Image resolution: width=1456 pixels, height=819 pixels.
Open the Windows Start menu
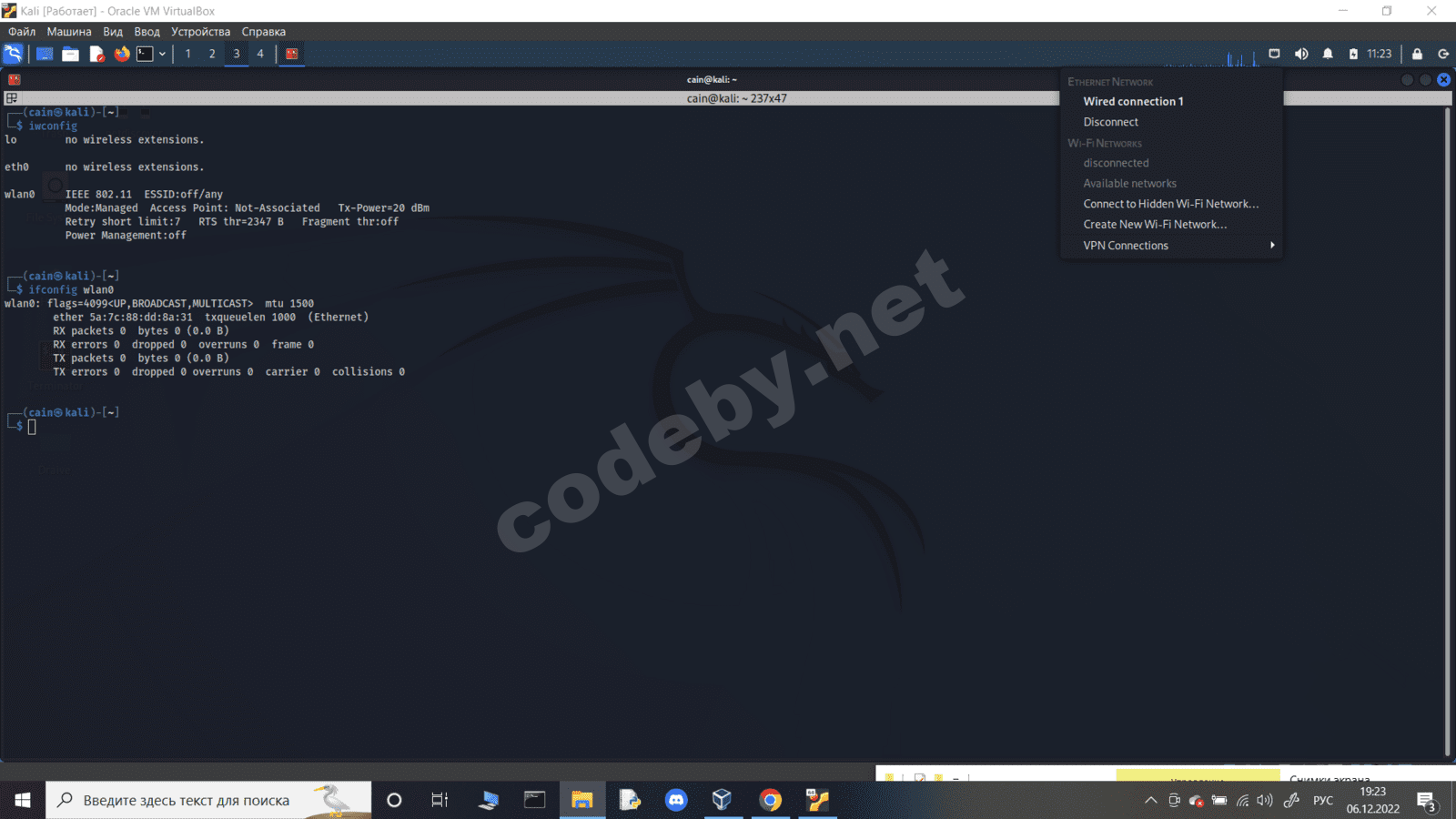pos(23,800)
